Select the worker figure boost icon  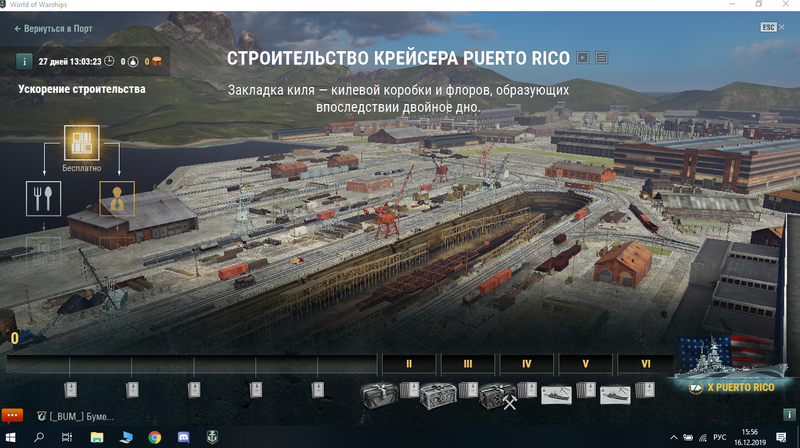[117, 198]
